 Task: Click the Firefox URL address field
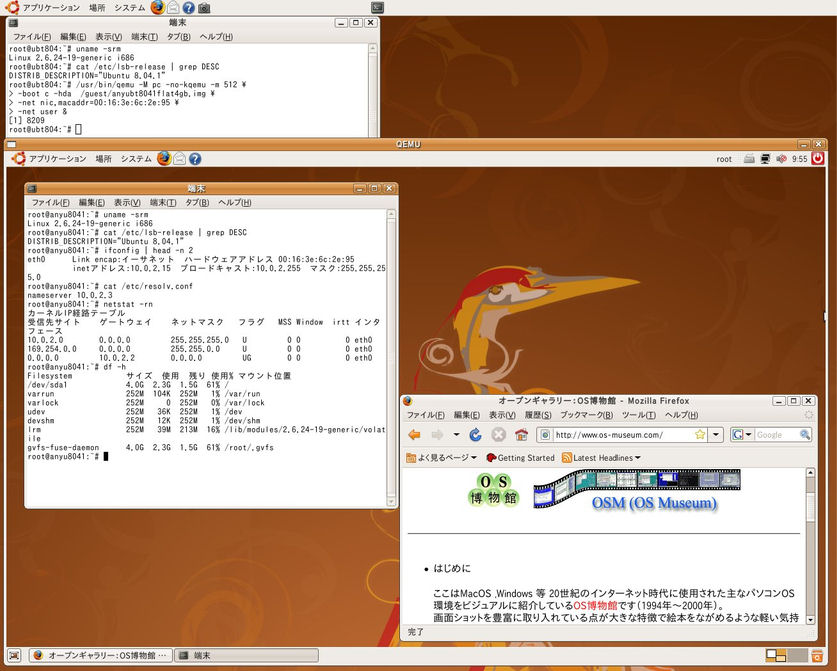coord(622,435)
